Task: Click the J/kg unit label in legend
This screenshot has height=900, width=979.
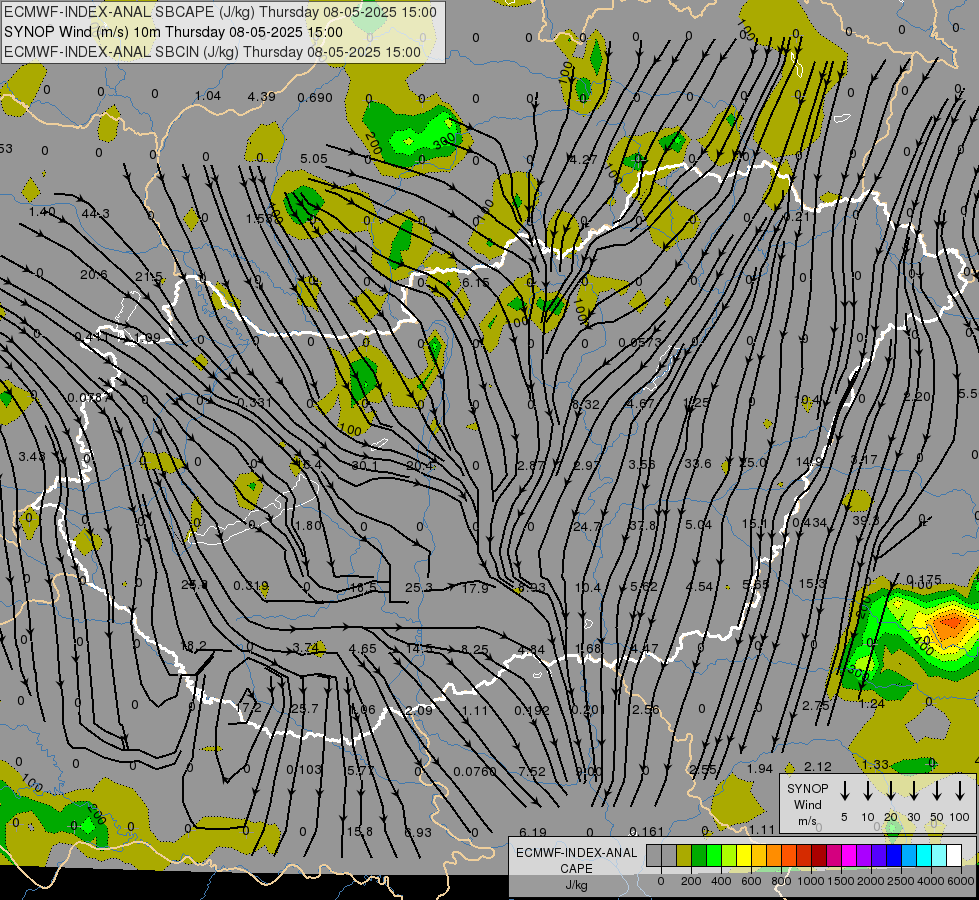Action: click(x=576, y=885)
